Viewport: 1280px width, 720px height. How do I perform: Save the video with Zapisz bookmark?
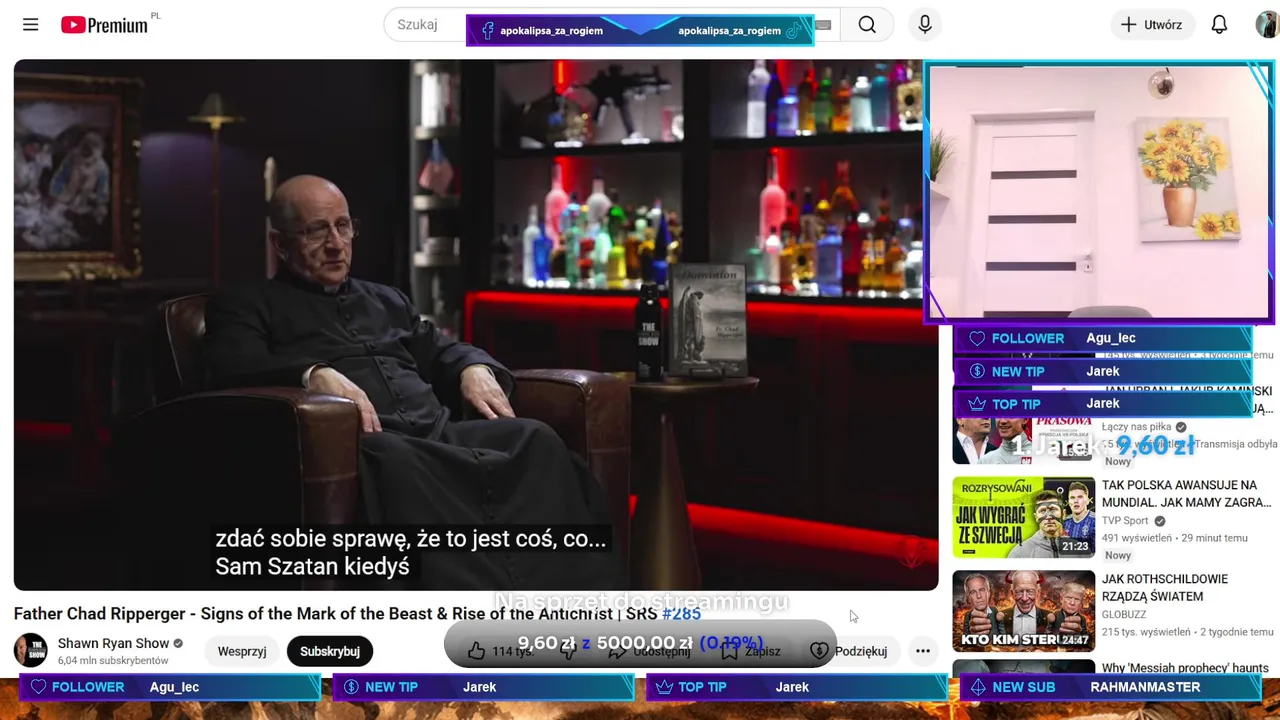click(751, 651)
